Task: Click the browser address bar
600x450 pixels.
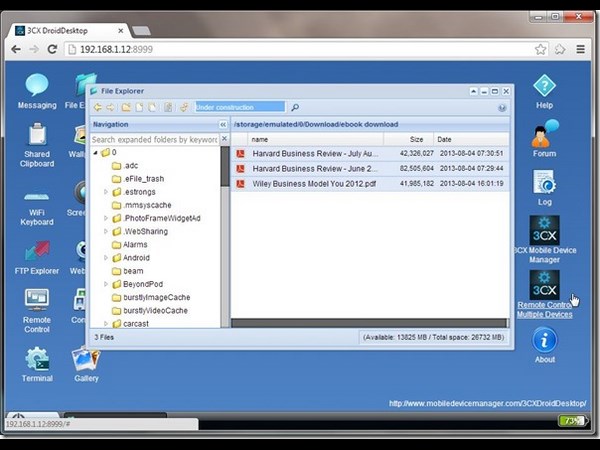Action: [x=298, y=49]
